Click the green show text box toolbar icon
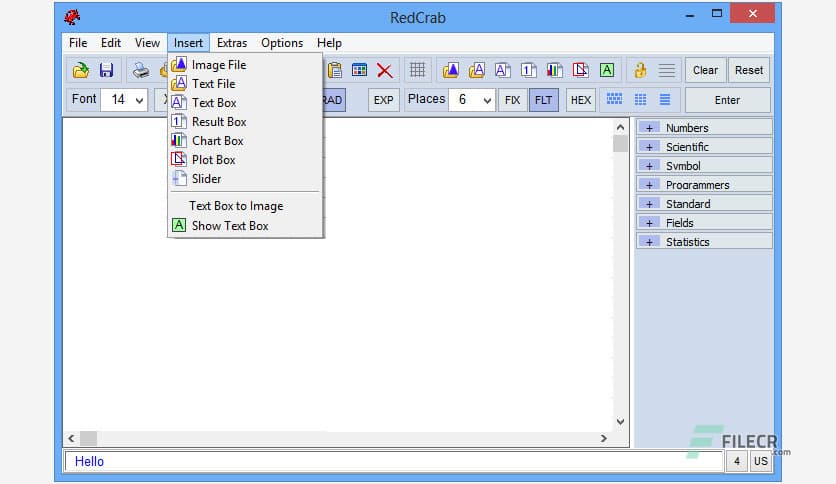836x484 pixels. pyautogui.click(x=607, y=70)
